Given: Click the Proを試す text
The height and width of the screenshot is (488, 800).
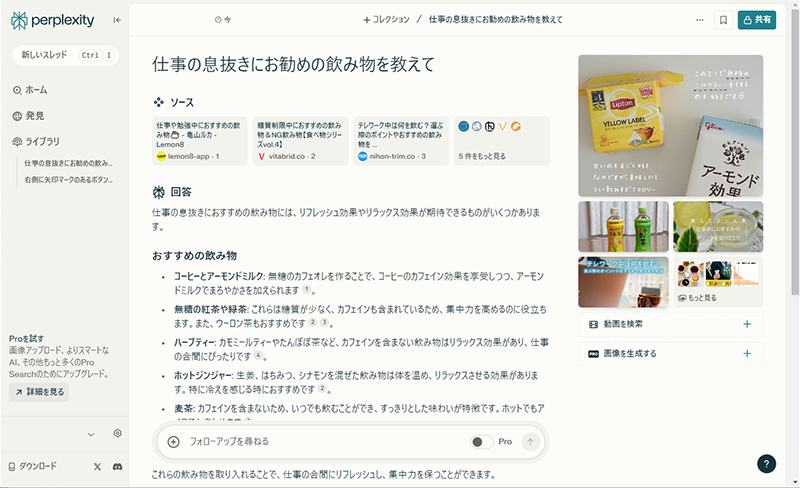Looking at the screenshot, I should [27, 338].
